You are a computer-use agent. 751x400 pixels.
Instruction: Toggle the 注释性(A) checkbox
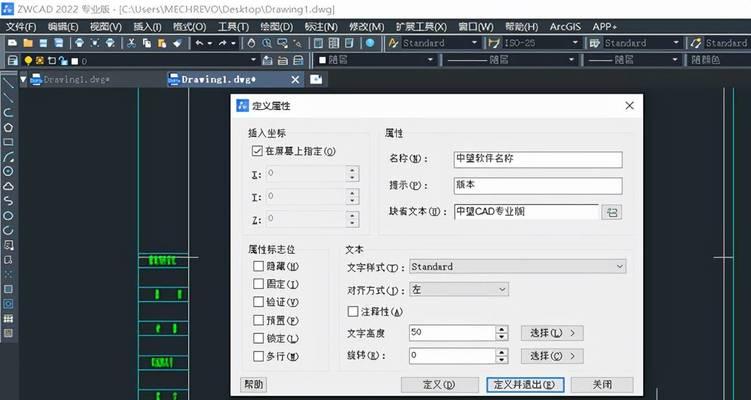click(x=353, y=312)
